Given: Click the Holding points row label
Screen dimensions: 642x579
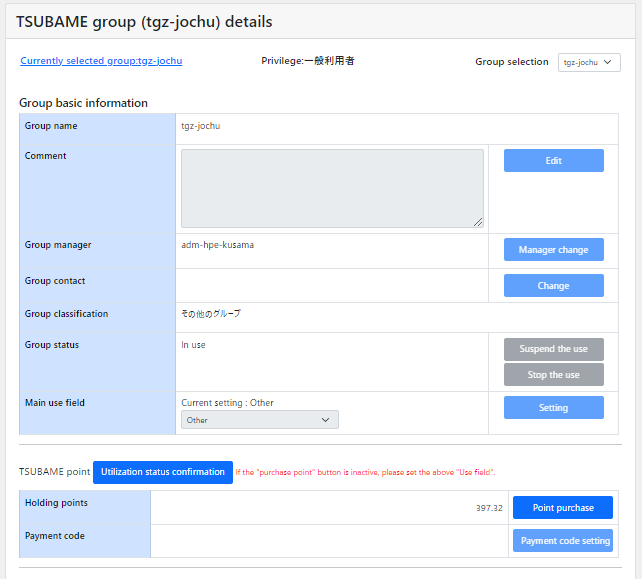Looking at the screenshot, I should (x=56, y=503).
